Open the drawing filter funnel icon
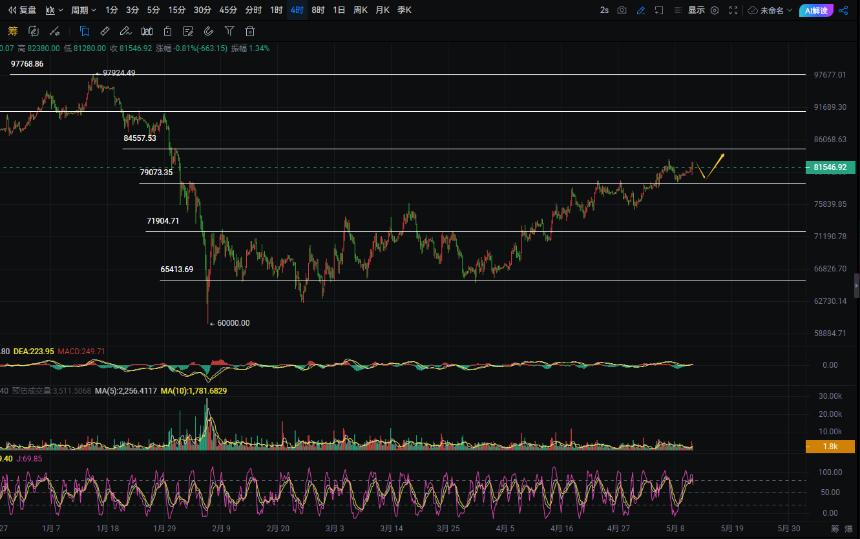The height and width of the screenshot is (539, 860). coord(229,31)
